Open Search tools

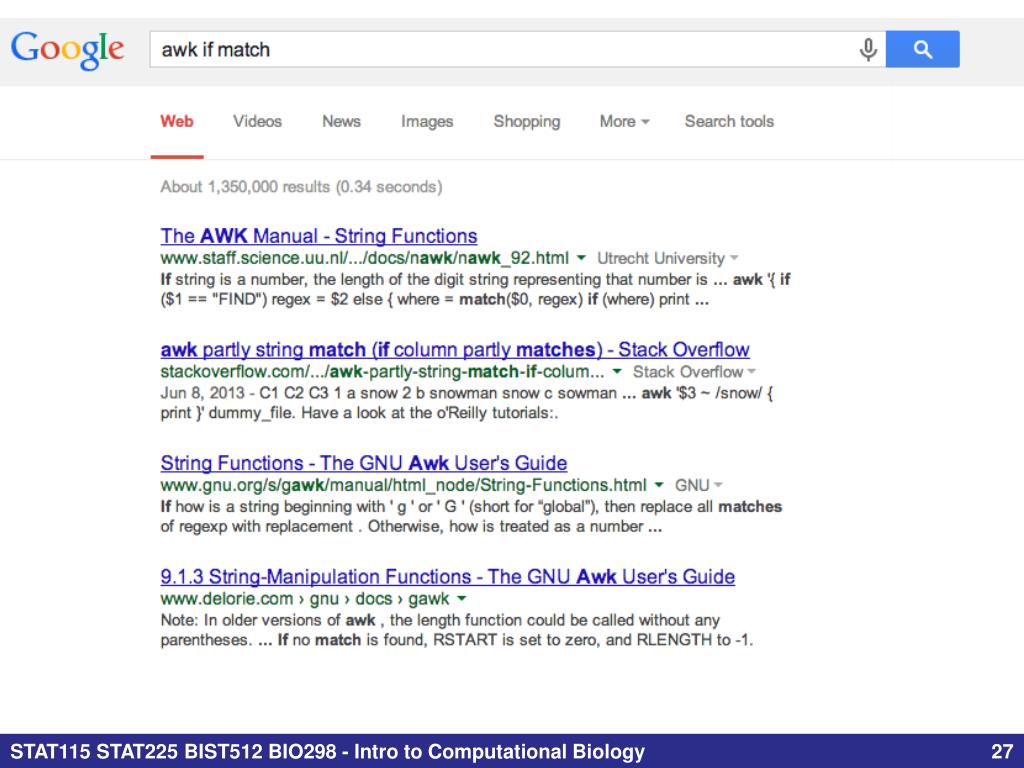point(729,121)
